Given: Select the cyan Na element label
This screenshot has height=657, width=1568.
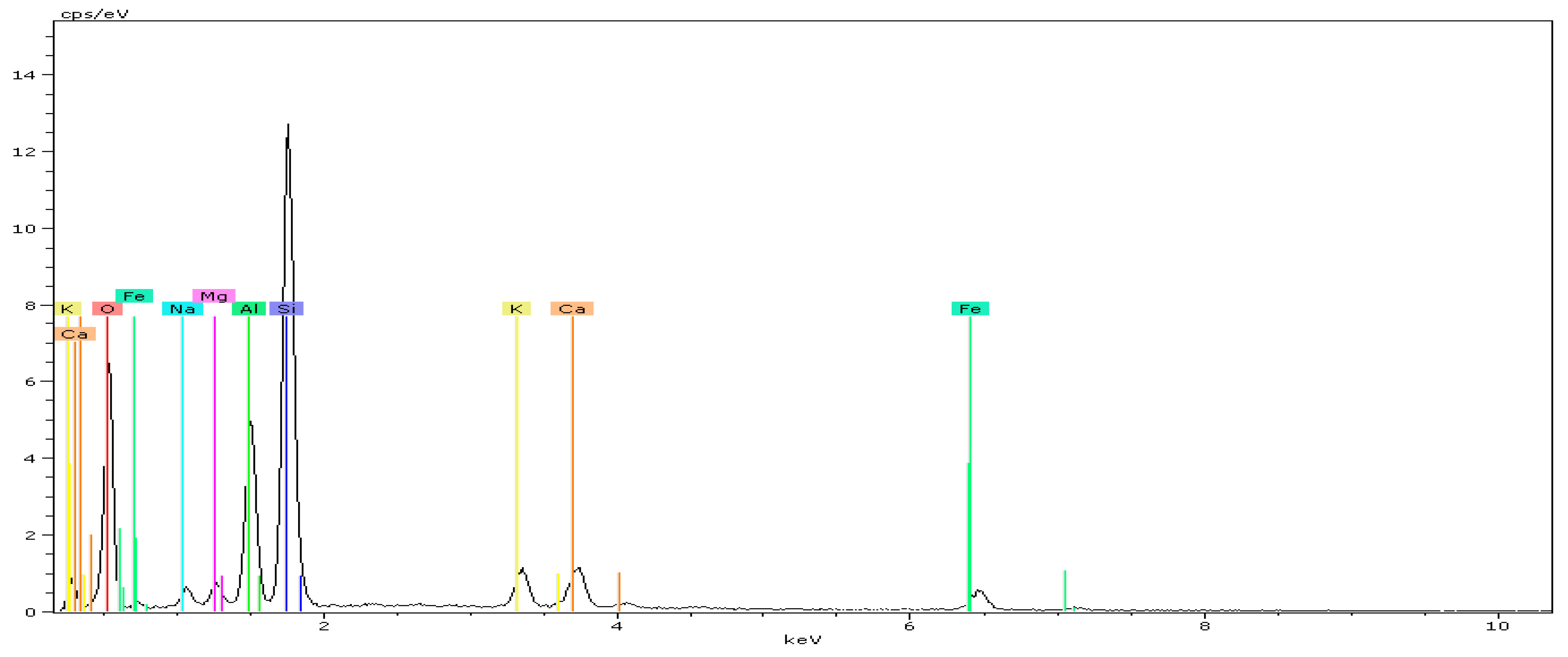Looking at the screenshot, I should (x=182, y=309).
